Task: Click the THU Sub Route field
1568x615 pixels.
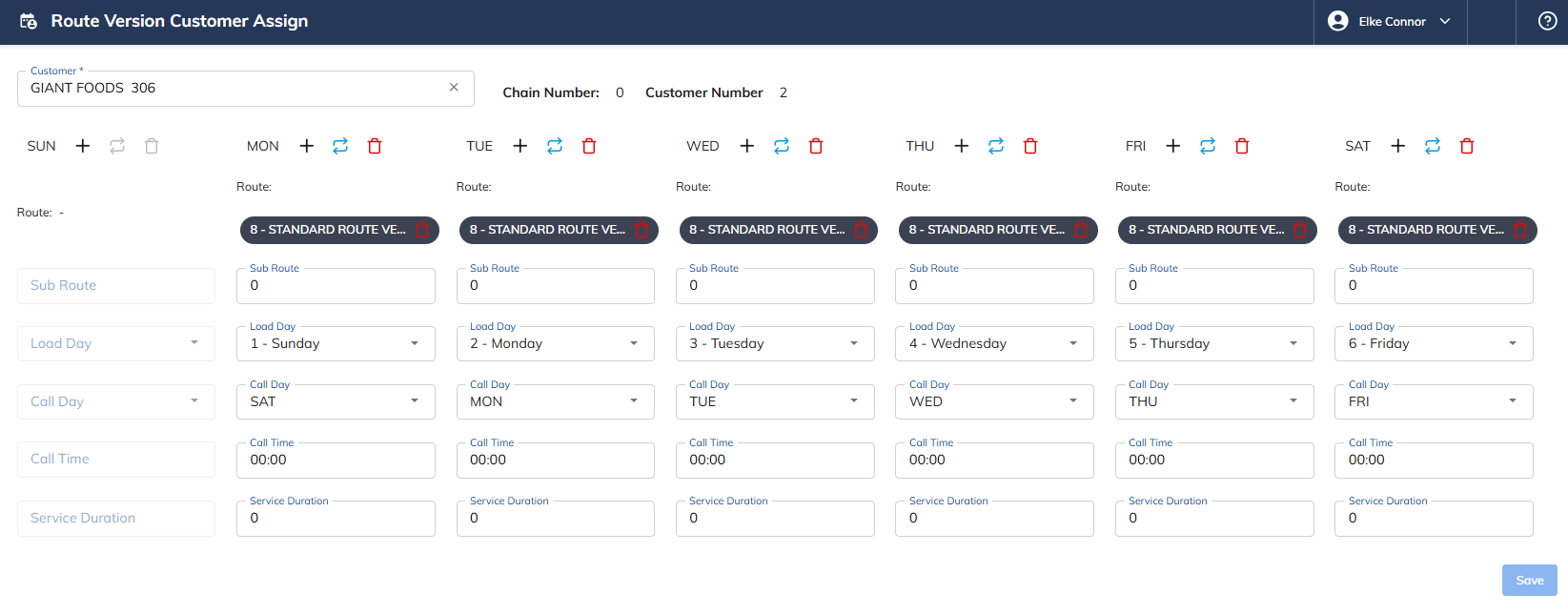Action: [995, 285]
